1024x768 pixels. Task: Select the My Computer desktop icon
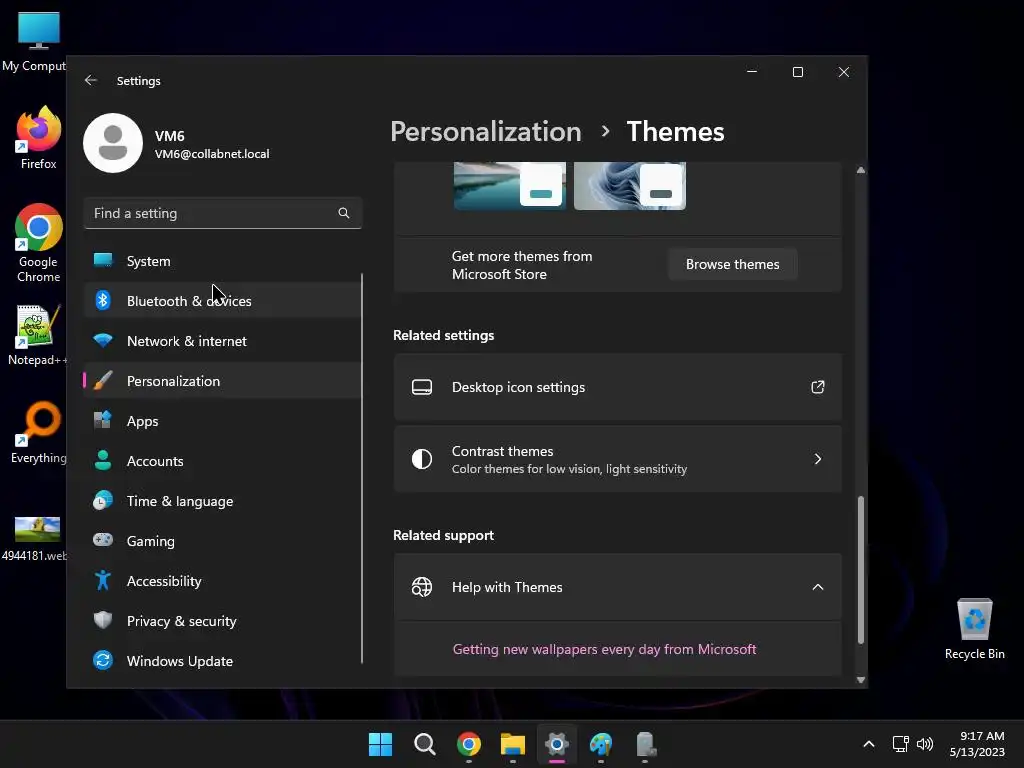tap(37, 40)
